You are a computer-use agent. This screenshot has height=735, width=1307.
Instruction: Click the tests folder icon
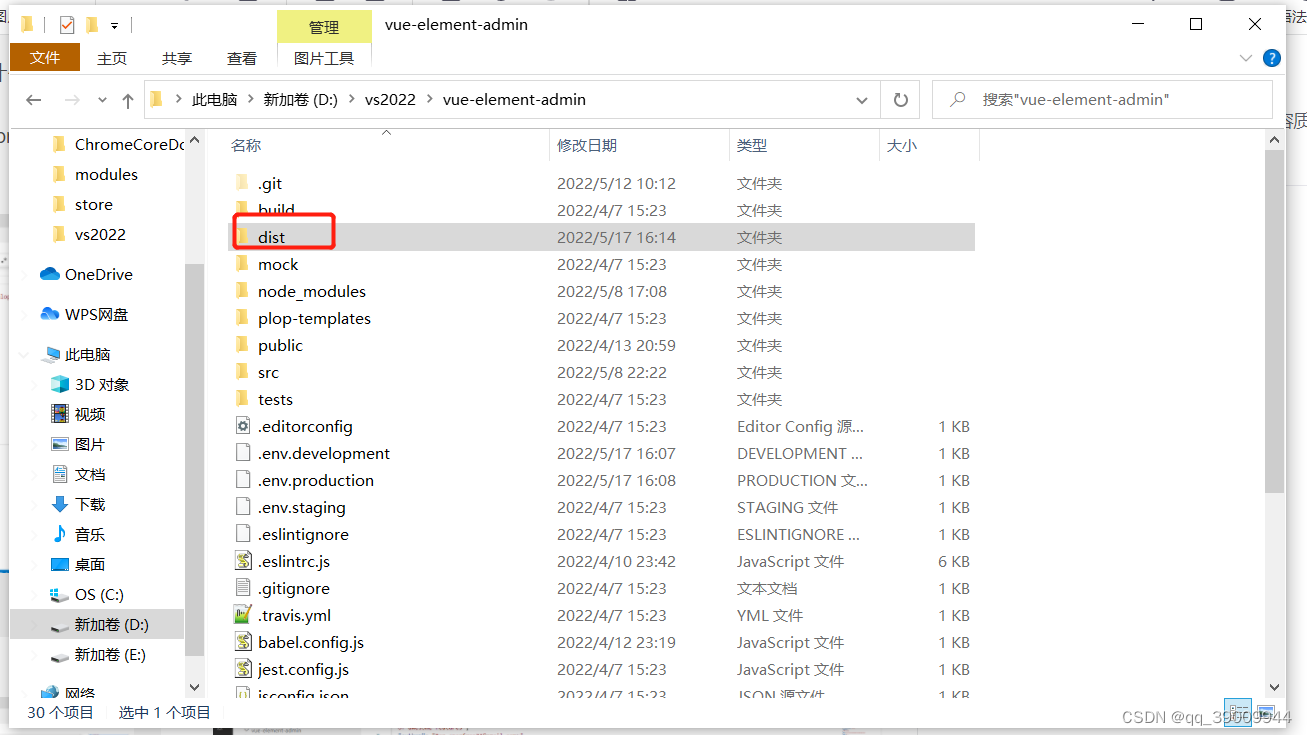coord(241,399)
